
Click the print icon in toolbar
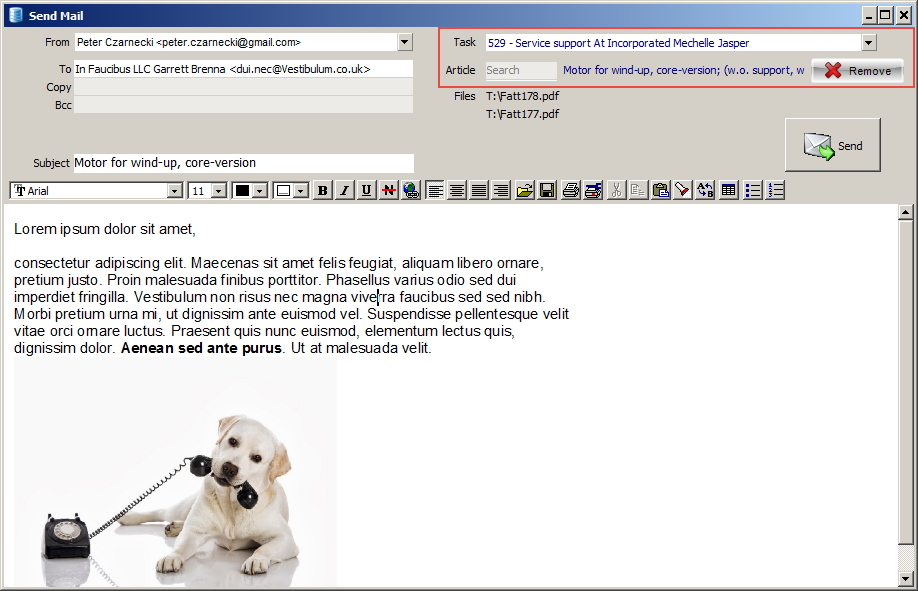pos(571,191)
